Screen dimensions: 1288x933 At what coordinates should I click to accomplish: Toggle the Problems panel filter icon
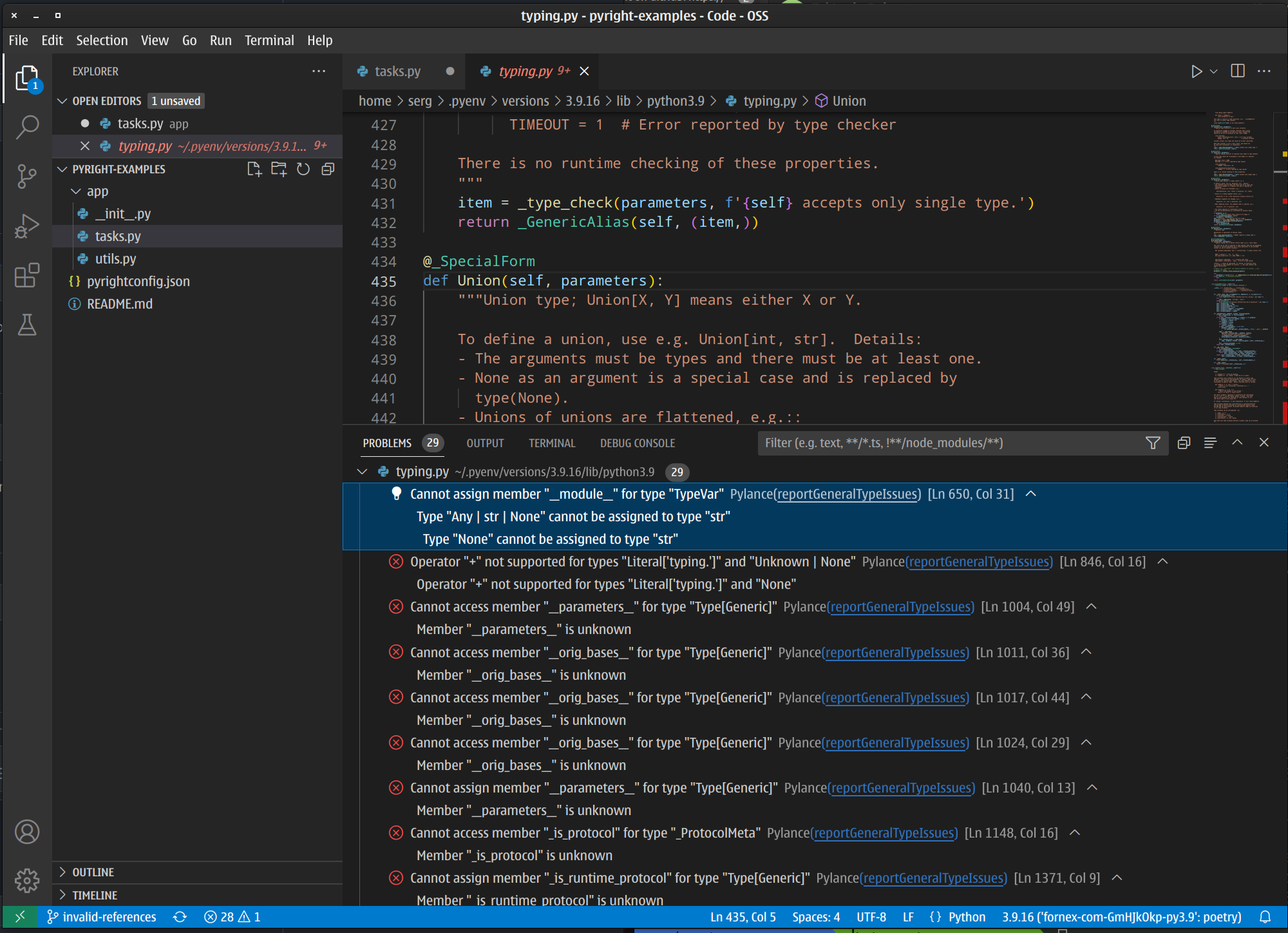point(1152,443)
